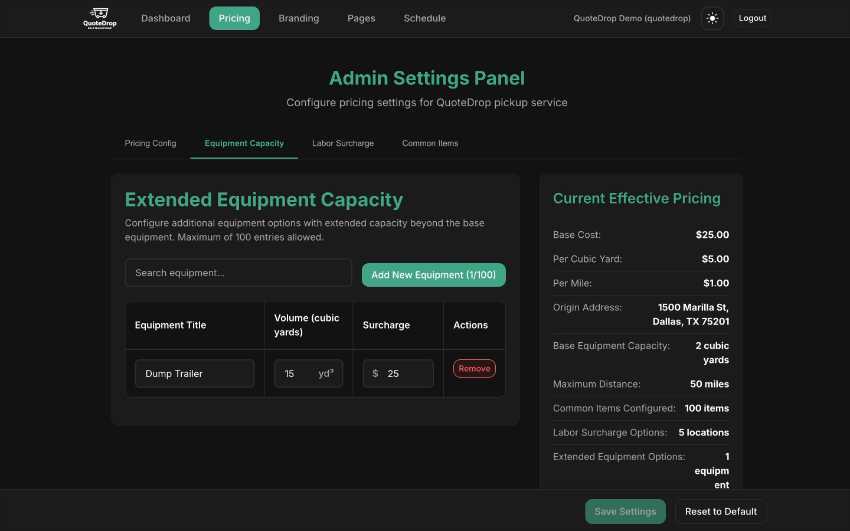Click the Extended Equipment Options label
Viewport: 850px width, 531px height.
point(619,457)
